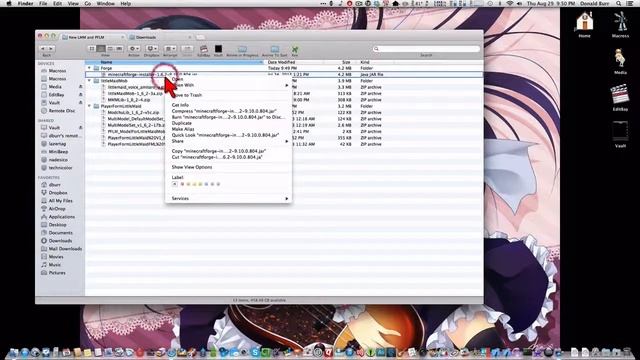Image resolution: width=640 pixels, height=360 pixels.
Task: Choose Open in the context menu
Action: click(x=228, y=79)
